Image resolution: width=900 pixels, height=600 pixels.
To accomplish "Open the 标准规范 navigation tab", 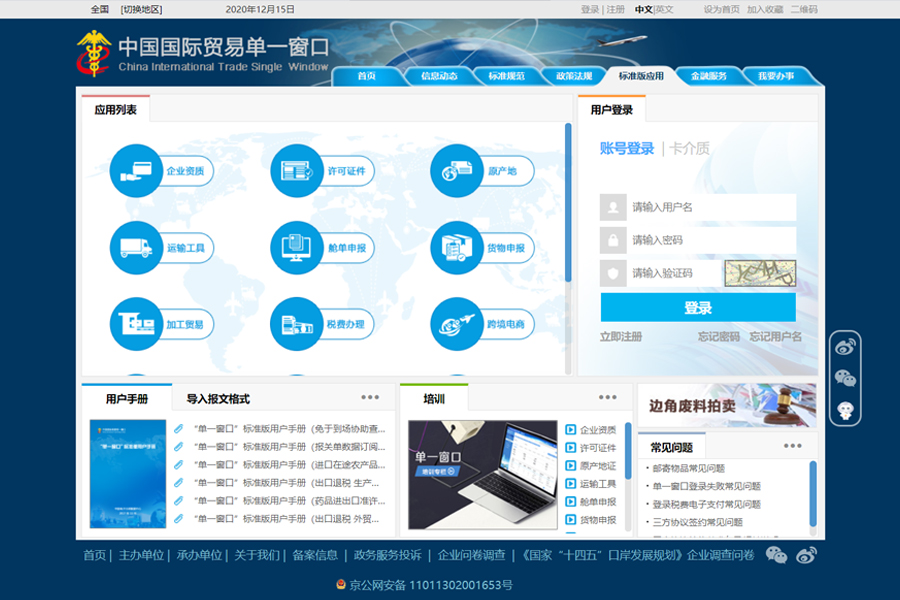I will point(507,76).
